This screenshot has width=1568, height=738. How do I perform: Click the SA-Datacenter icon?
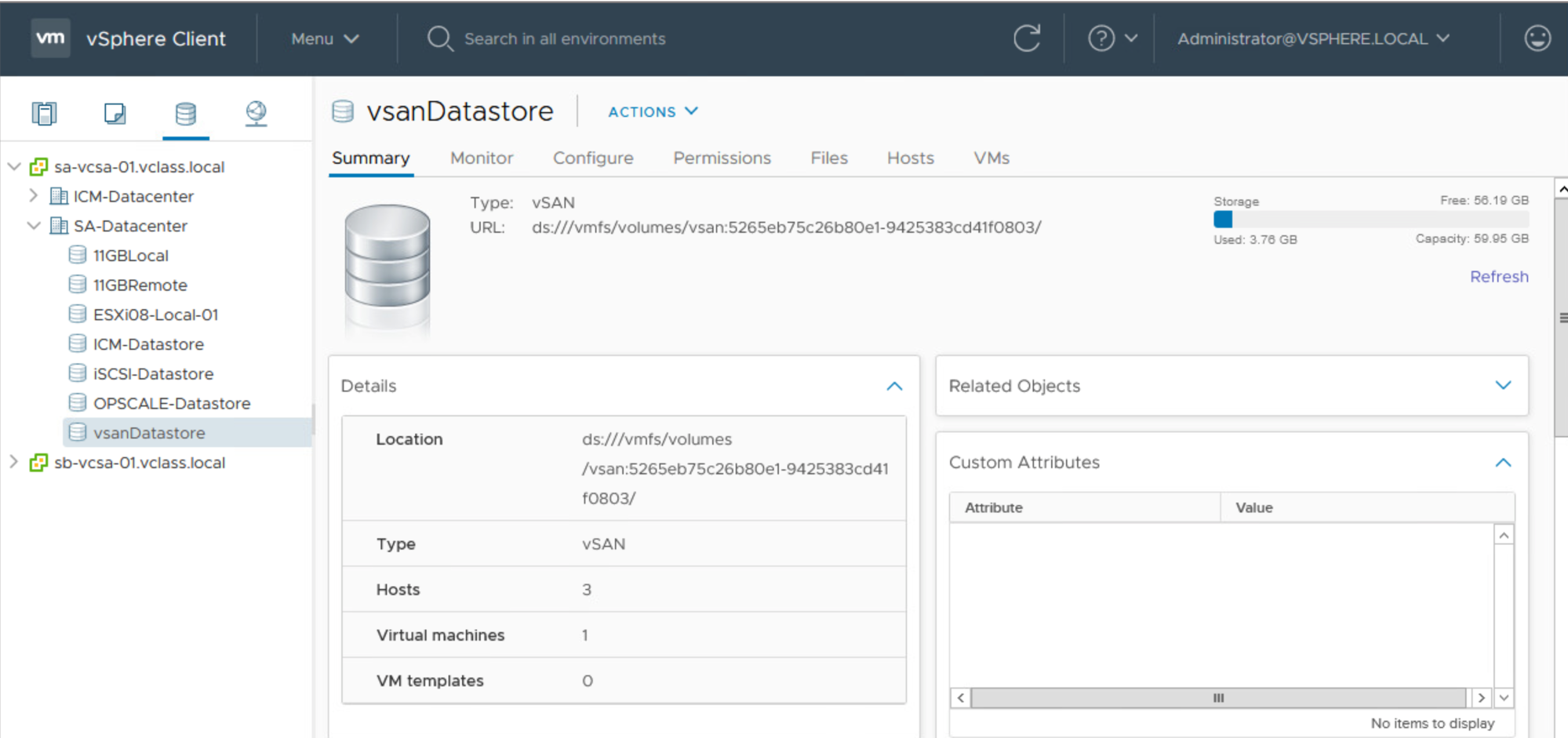tap(59, 226)
